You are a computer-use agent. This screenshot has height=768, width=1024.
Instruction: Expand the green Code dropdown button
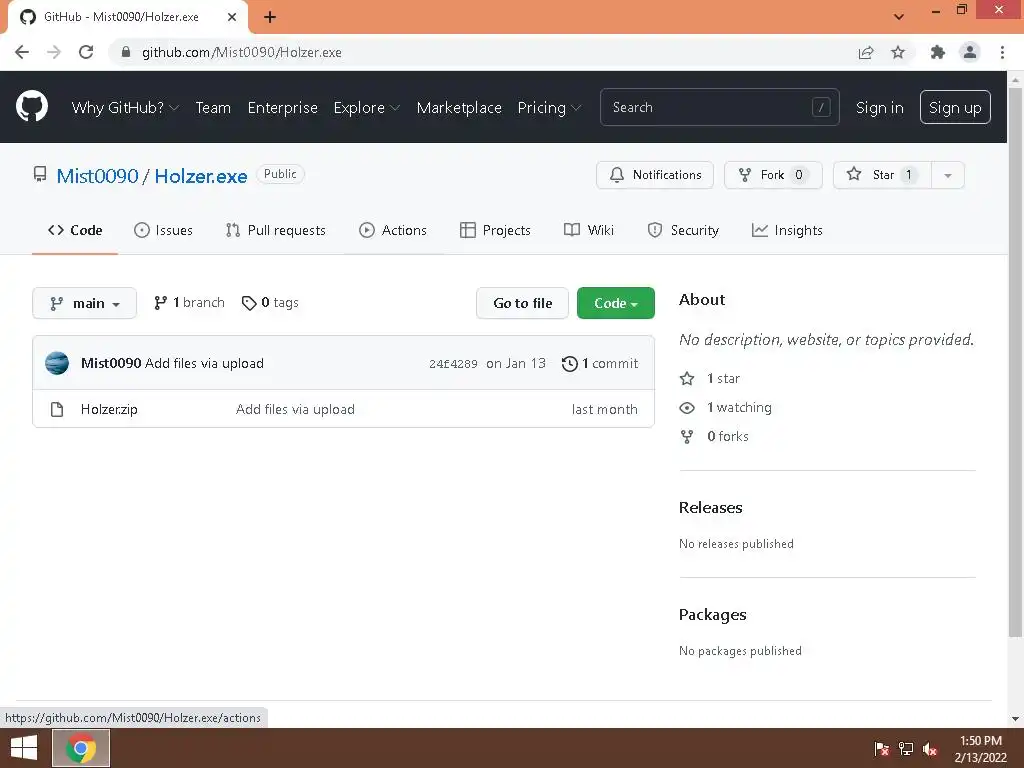[x=616, y=303]
